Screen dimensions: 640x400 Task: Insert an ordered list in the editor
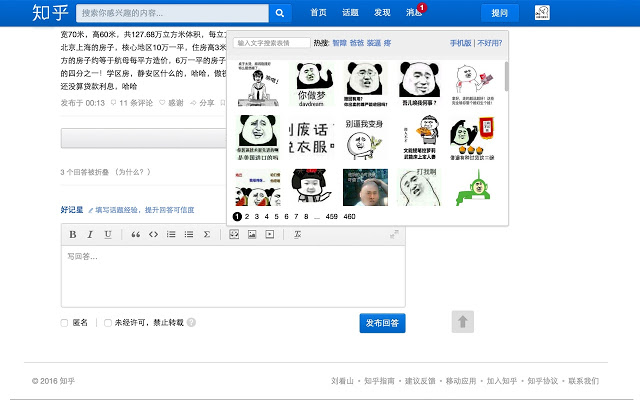[171, 234]
